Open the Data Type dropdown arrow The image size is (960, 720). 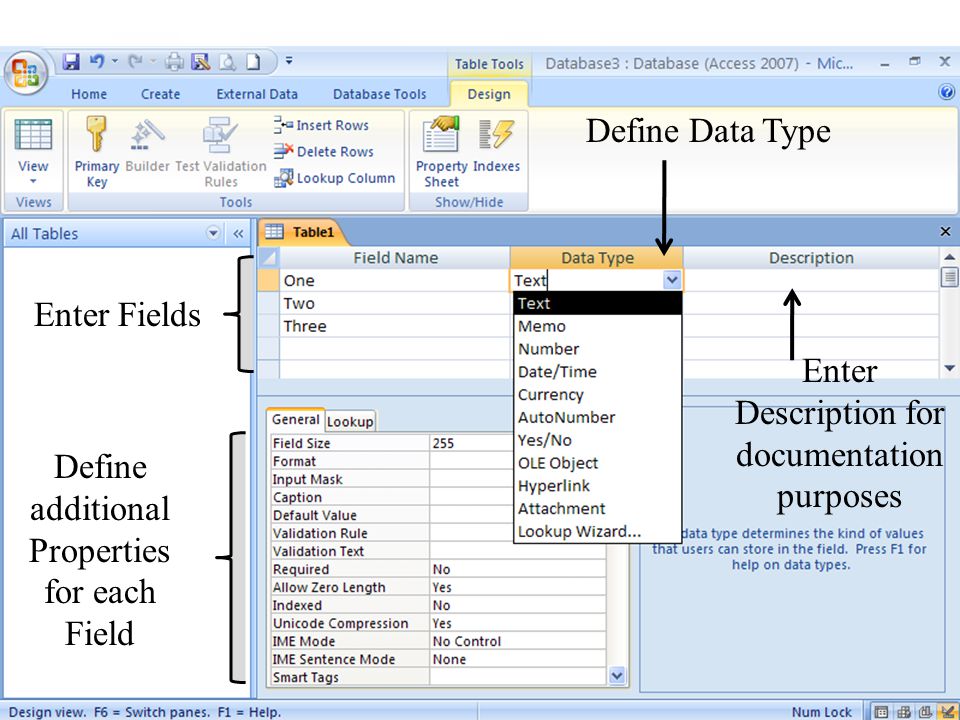[x=672, y=280]
